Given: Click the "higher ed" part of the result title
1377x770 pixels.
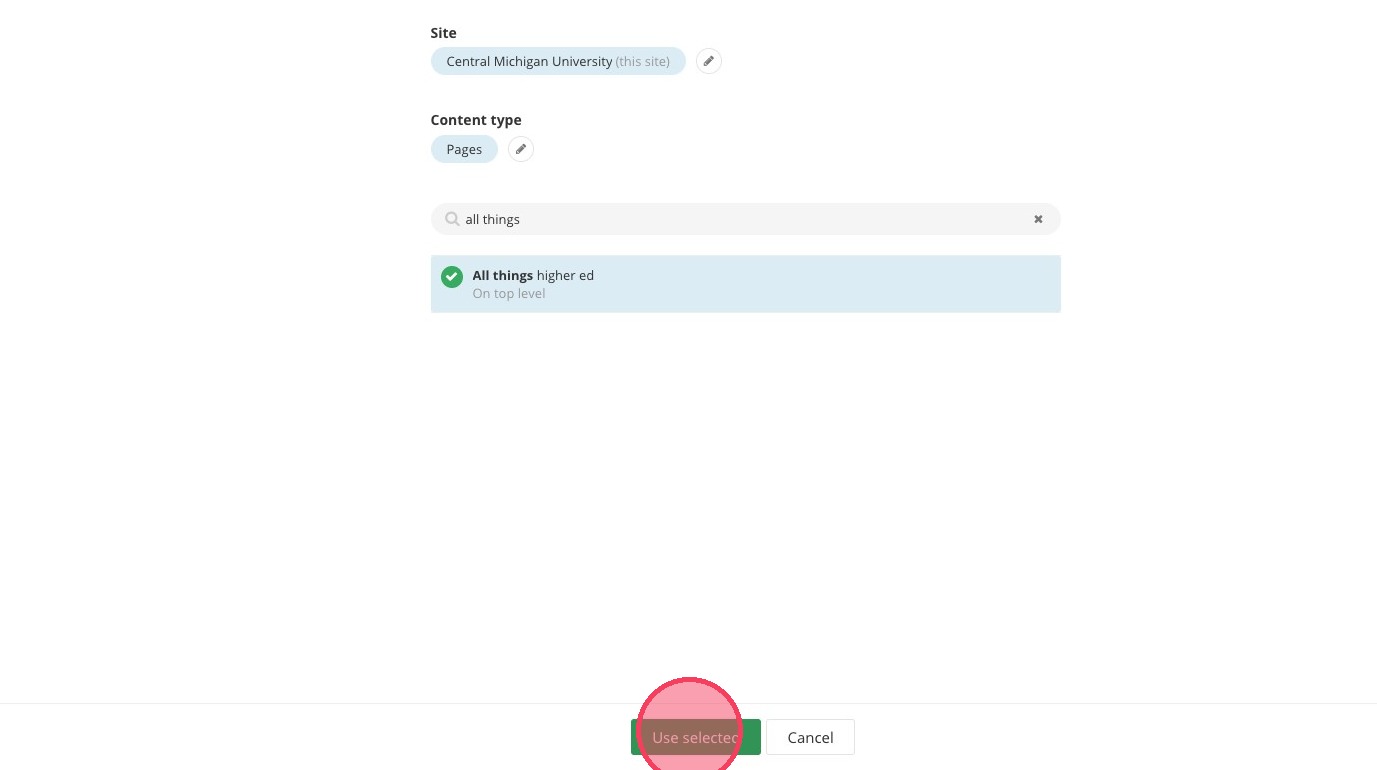Looking at the screenshot, I should (x=565, y=275).
